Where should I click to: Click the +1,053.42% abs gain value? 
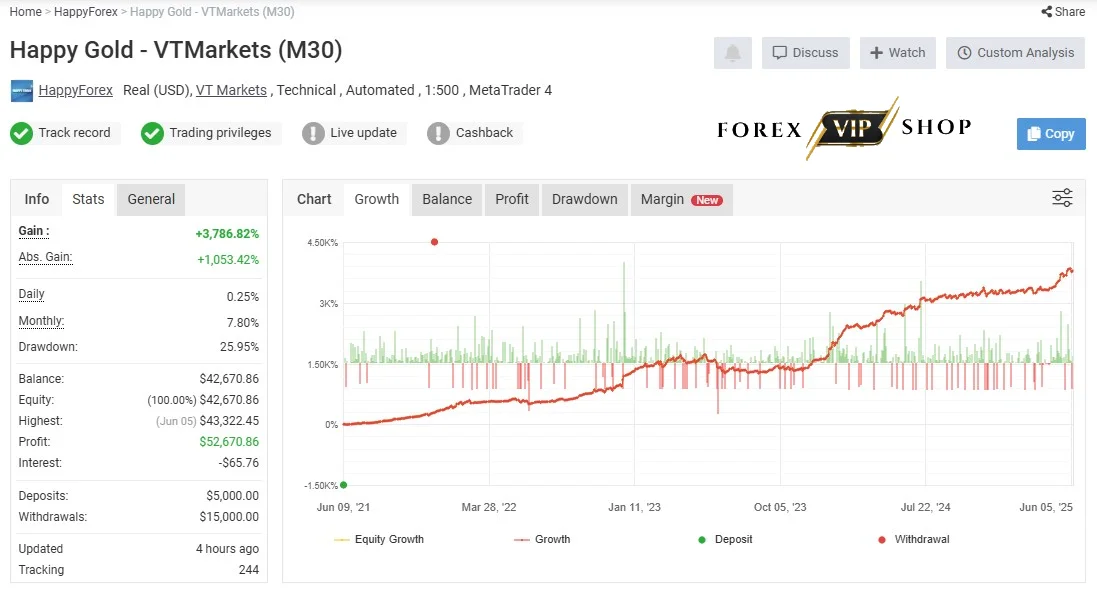coord(228,260)
